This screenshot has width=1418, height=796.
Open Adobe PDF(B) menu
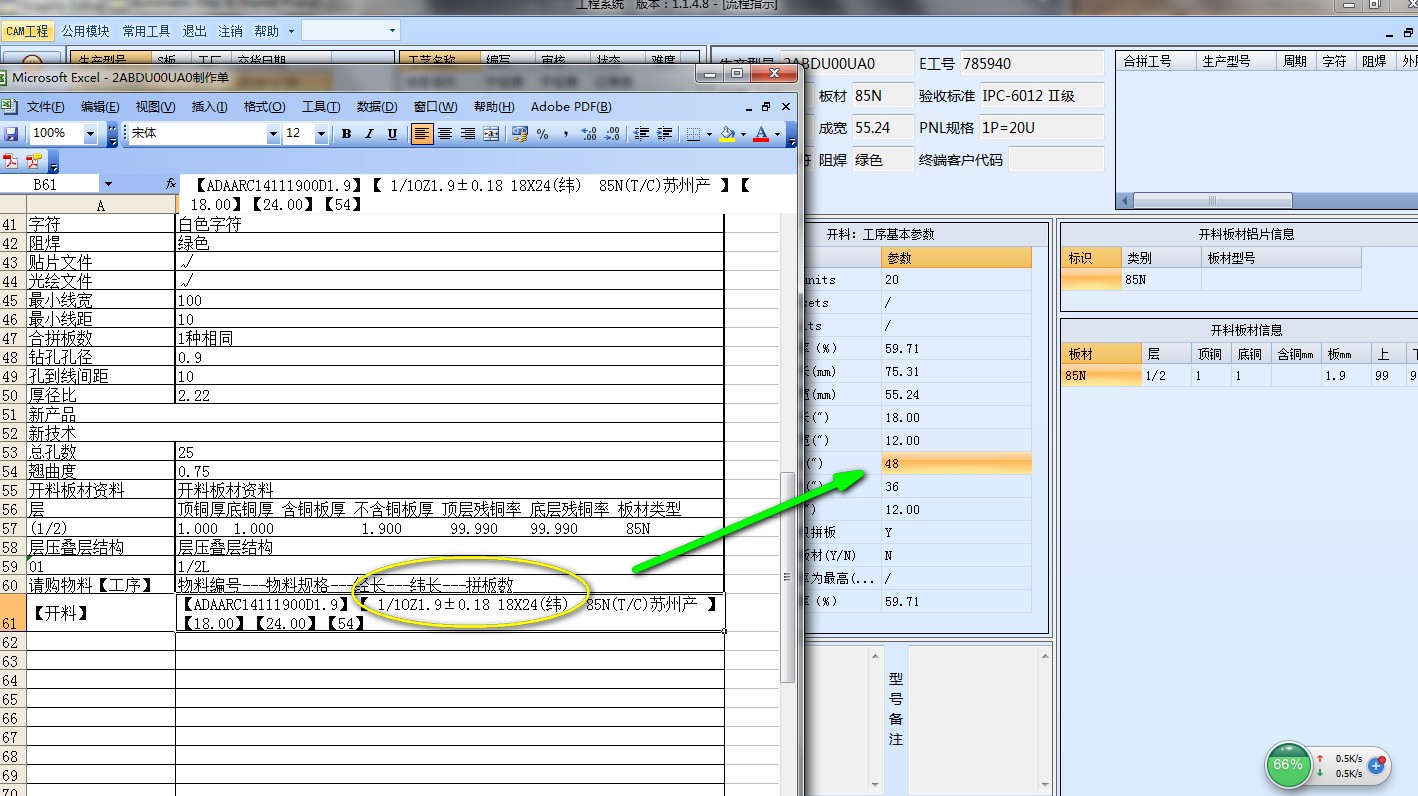(571, 107)
